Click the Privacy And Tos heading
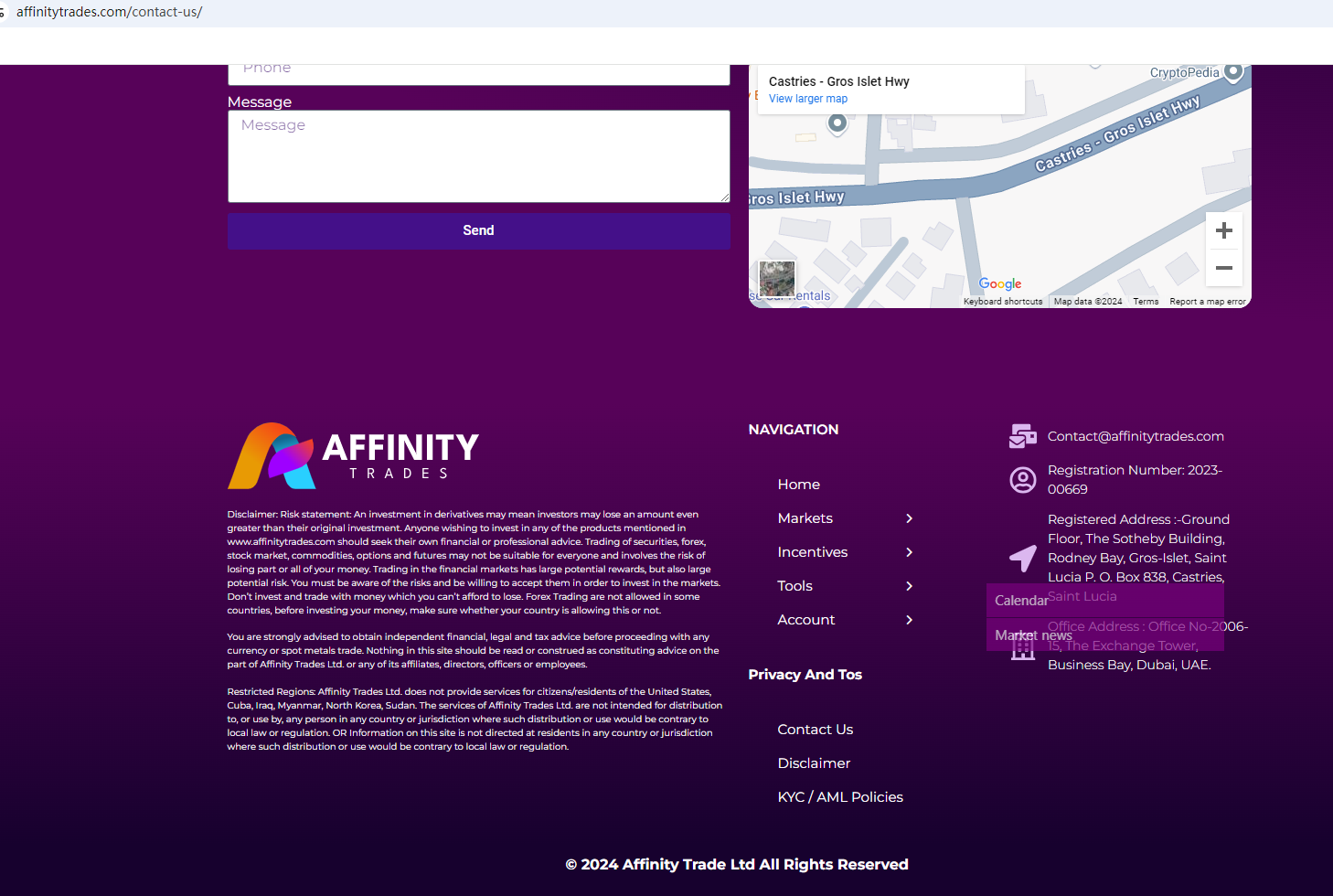Screen dimensions: 1333x896 pyautogui.click(x=805, y=675)
